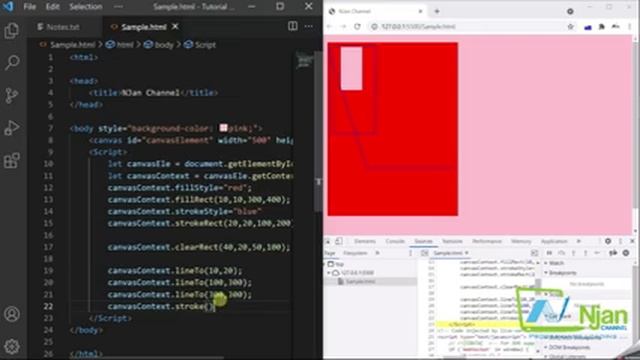This screenshot has width=640, height=360.
Task: Toggle deactivate breakpoints button
Action: (613, 253)
